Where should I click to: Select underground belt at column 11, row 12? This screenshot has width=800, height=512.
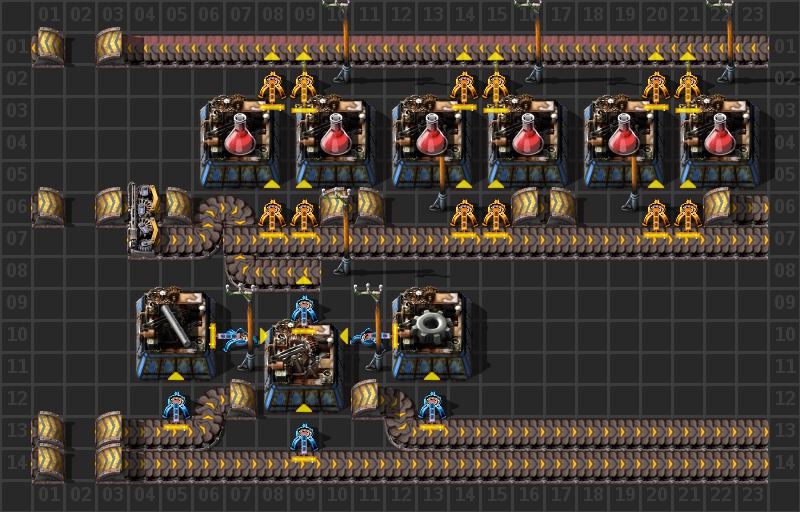365,398
